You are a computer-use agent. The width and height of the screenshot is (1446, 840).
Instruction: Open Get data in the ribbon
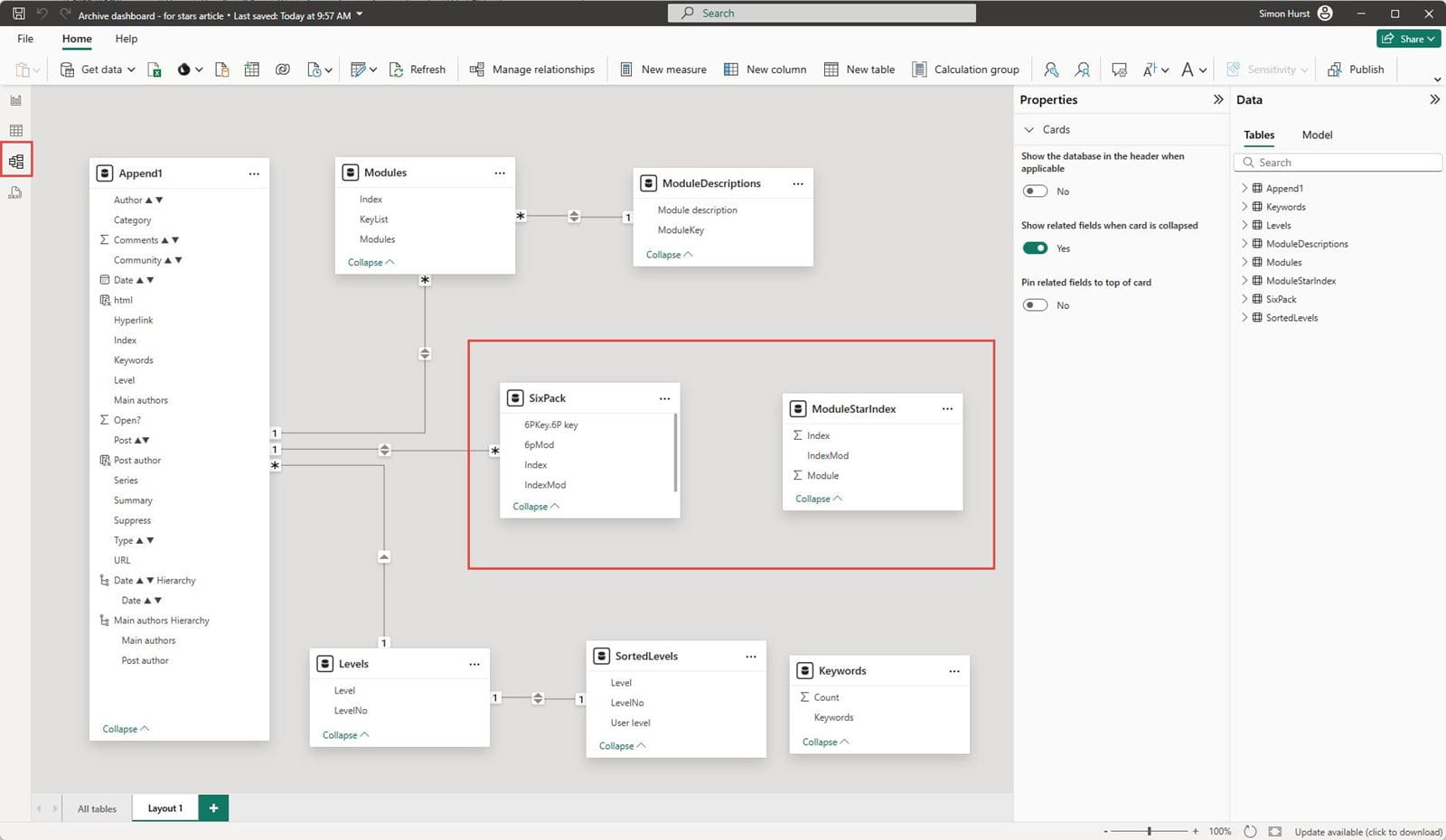pos(95,70)
